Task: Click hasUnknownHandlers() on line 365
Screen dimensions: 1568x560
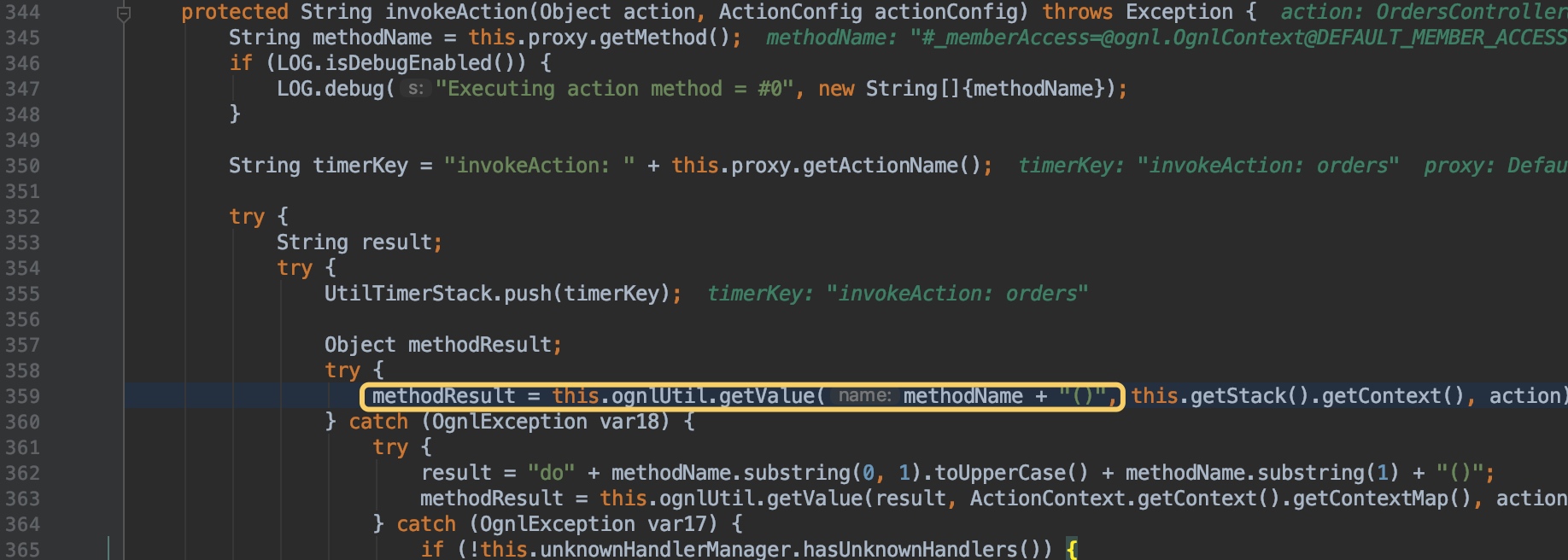Action: click(x=921, y=550)
